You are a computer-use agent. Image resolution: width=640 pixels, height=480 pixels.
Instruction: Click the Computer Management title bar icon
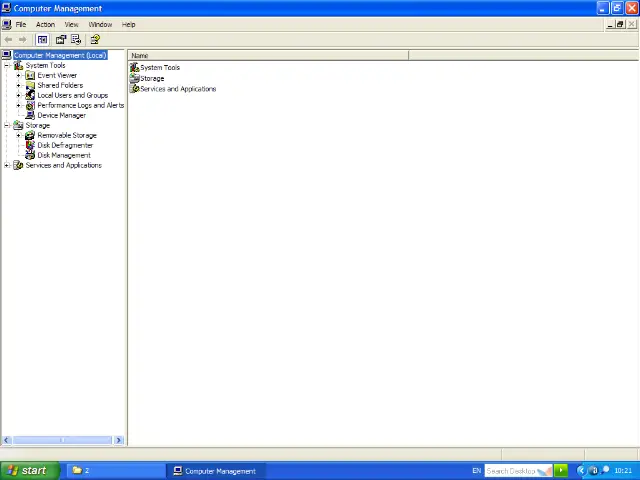pyautogui.click(x=6, y=8)
